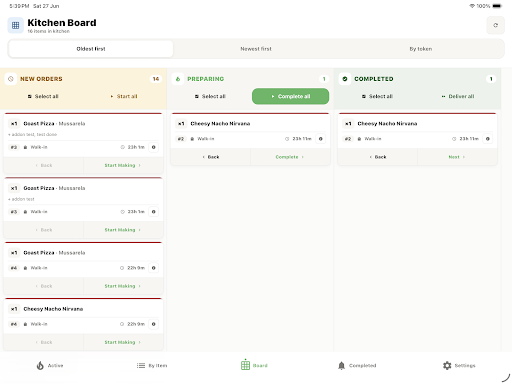Tap Complete on the Preparing card
This screenshot has height=384, width=512.
coord(290,157)
